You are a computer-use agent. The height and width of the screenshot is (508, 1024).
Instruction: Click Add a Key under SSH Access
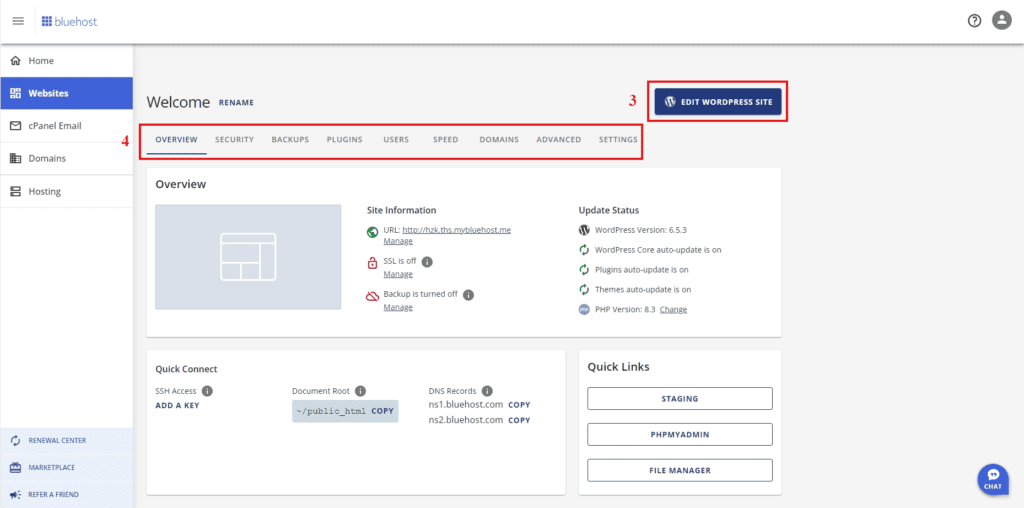[178, 405]
